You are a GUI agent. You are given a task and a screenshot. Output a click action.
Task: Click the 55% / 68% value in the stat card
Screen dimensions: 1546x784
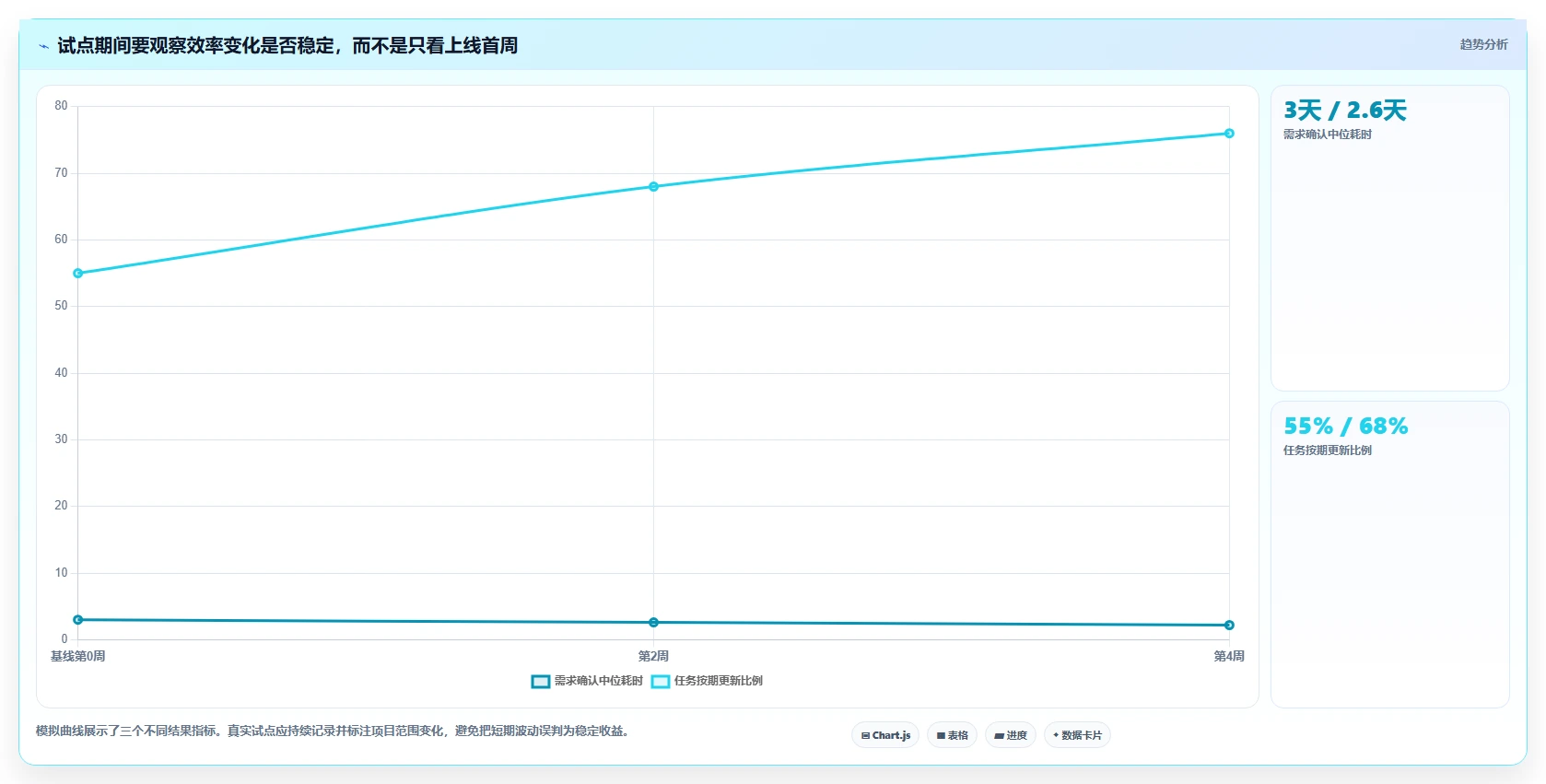click(1346, 427)
